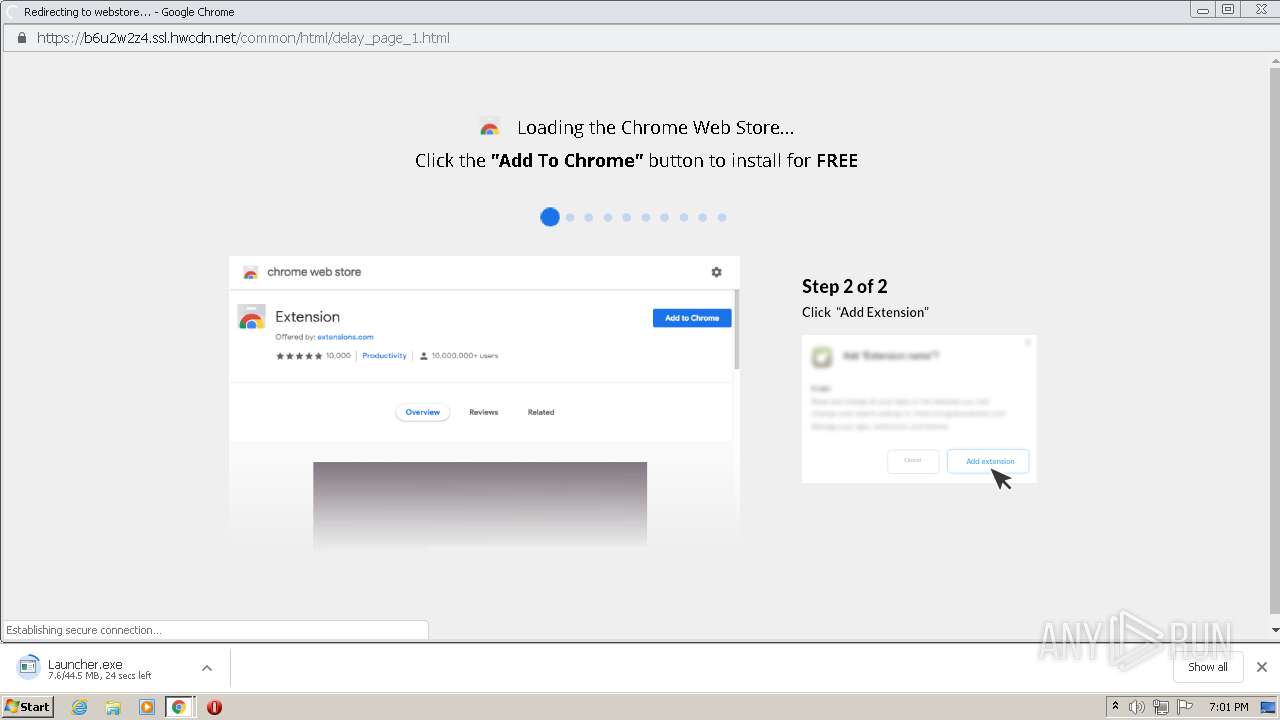Open the Windows Start menu
The width and height of the screenshot is (1280, 720).
[28, 707]
